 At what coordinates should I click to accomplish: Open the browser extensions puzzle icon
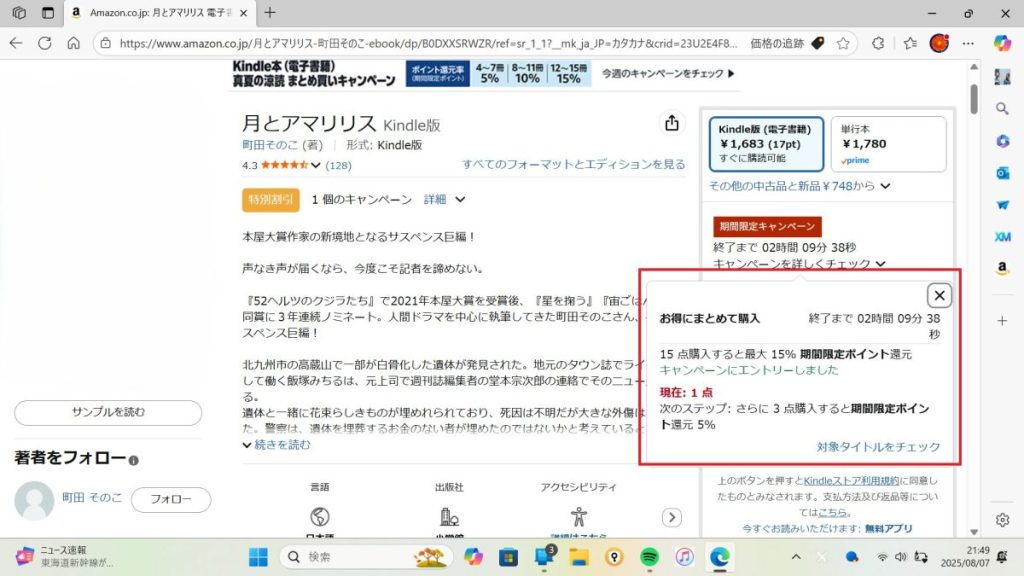tap(878, 43)
